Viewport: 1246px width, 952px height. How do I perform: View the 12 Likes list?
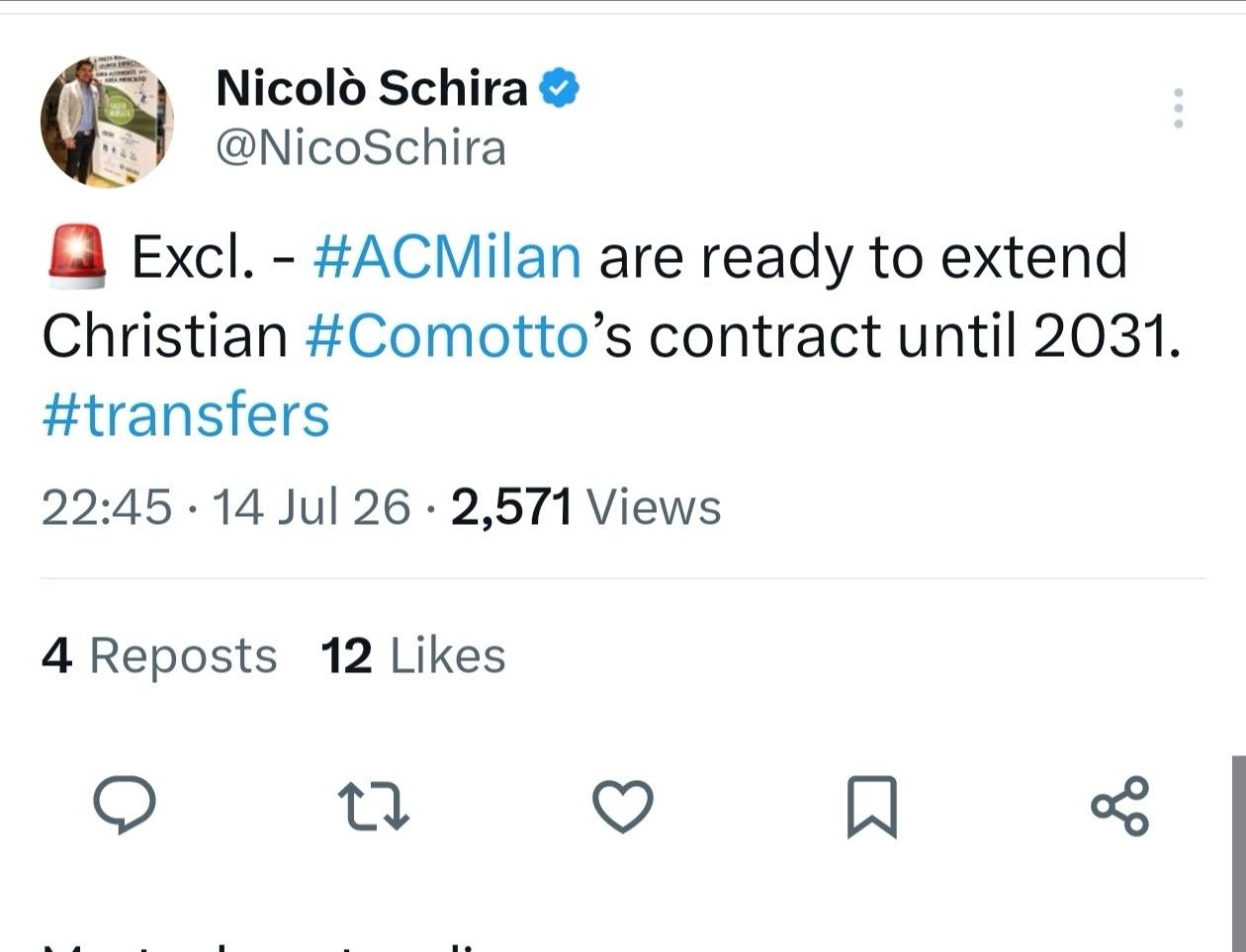413,655
